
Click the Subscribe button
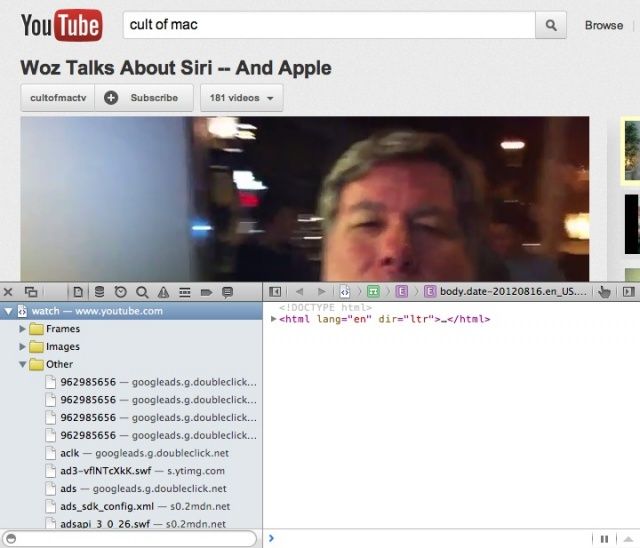tap(144, 98)
